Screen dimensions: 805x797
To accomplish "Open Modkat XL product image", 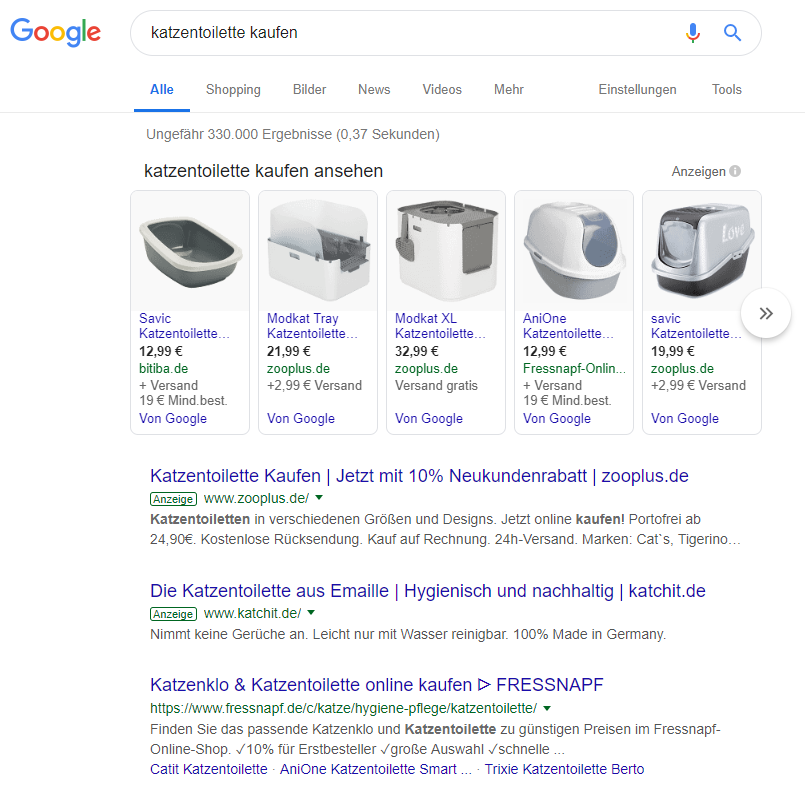I will click(x=446, y=252).
